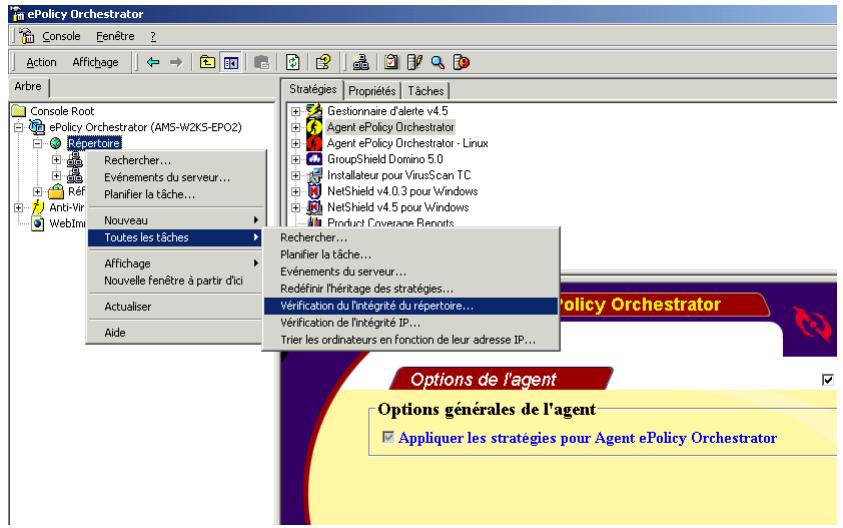Collapse the ePolicy Orchestrator (AMS-W2KS-EPO2) node
Viewport: 843px width, 528px height.
click(x=19, y=127)
